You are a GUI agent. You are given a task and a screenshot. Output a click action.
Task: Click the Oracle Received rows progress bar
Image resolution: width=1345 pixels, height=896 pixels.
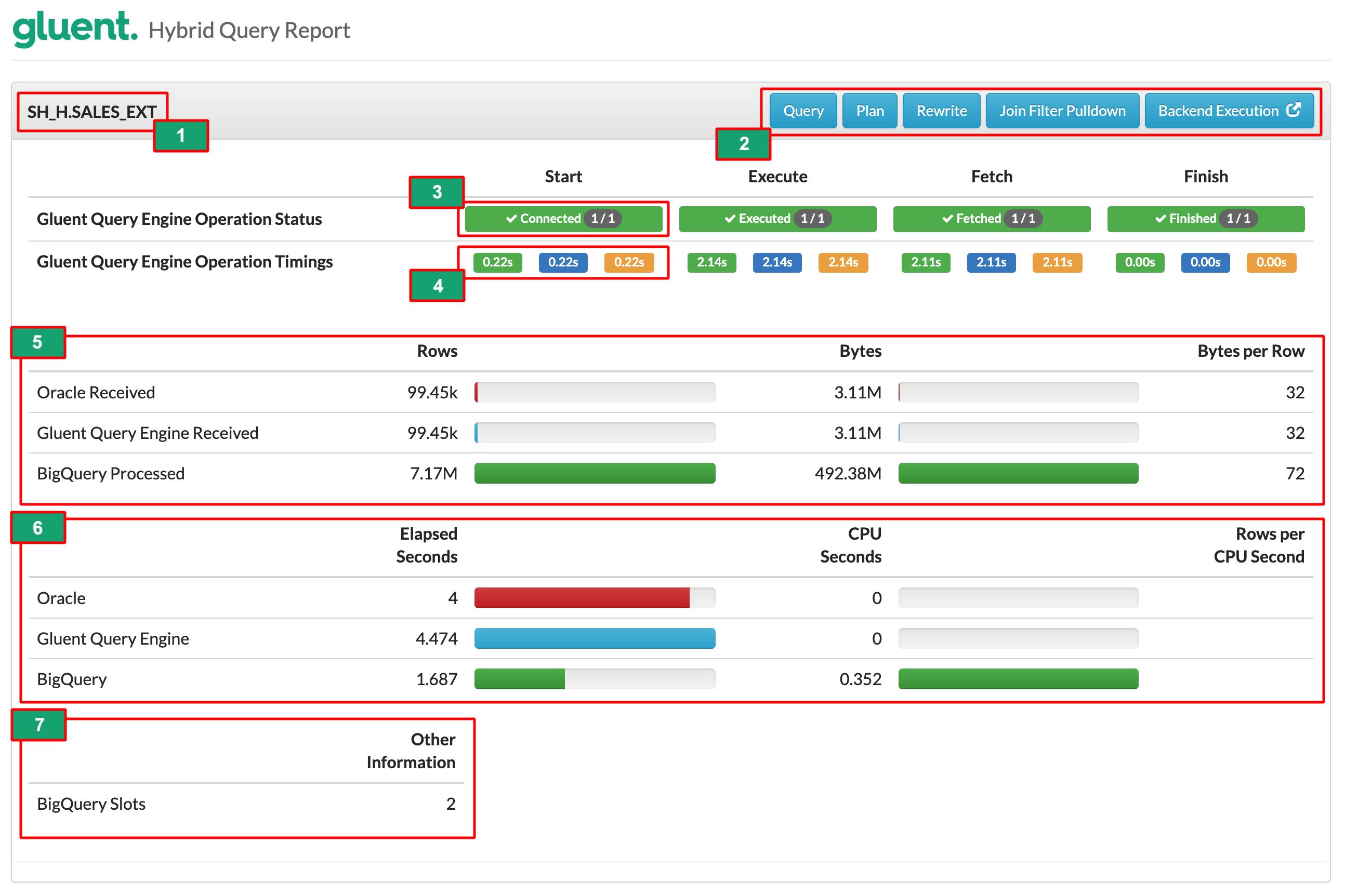[x=595, y=392]
